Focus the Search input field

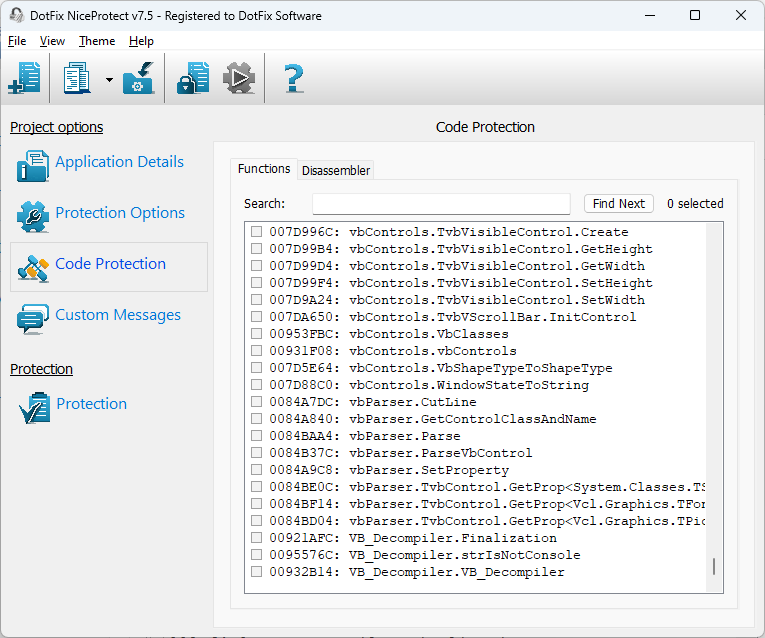441,203
